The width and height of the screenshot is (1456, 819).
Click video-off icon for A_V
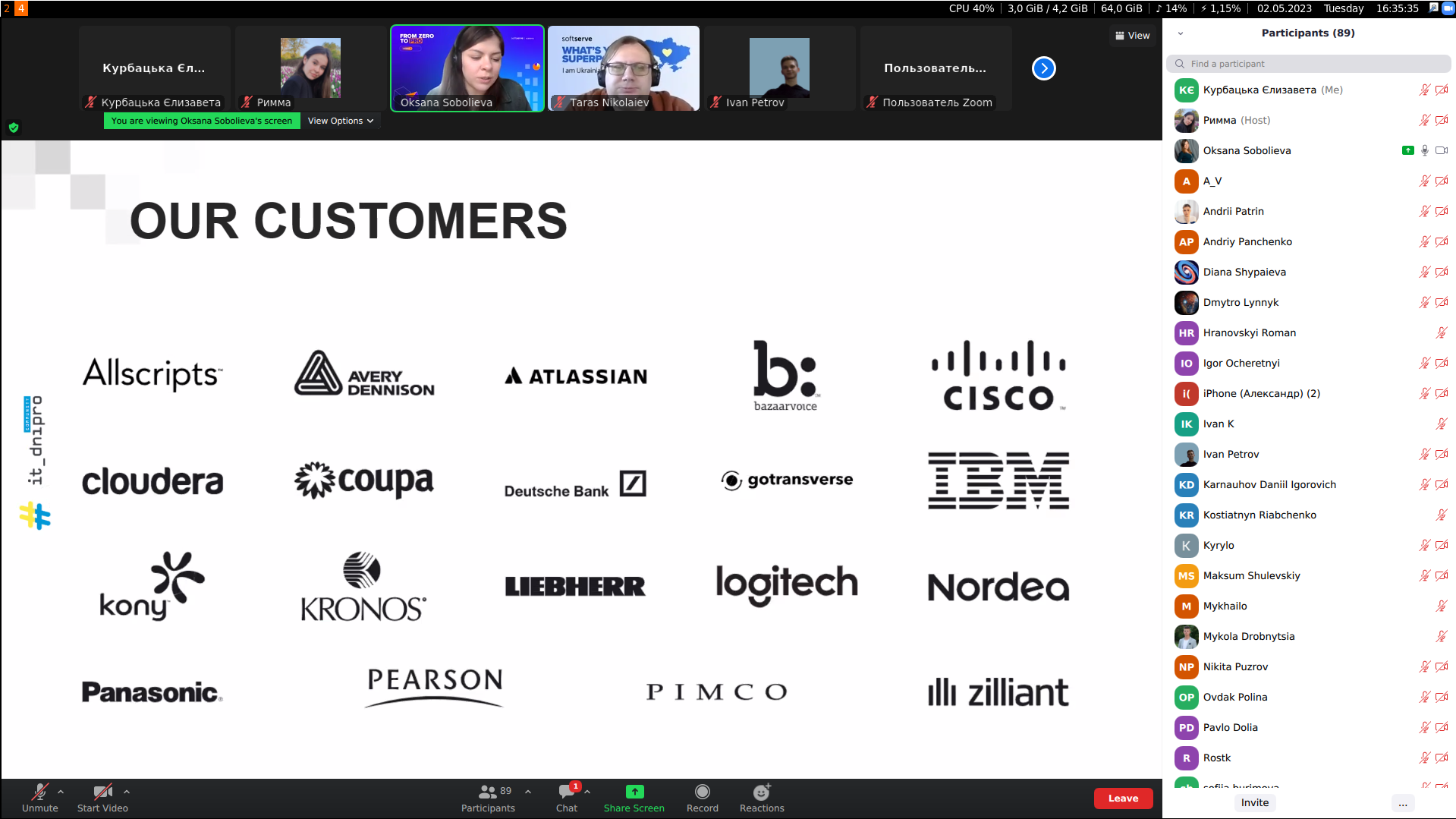coord(1442,181)
